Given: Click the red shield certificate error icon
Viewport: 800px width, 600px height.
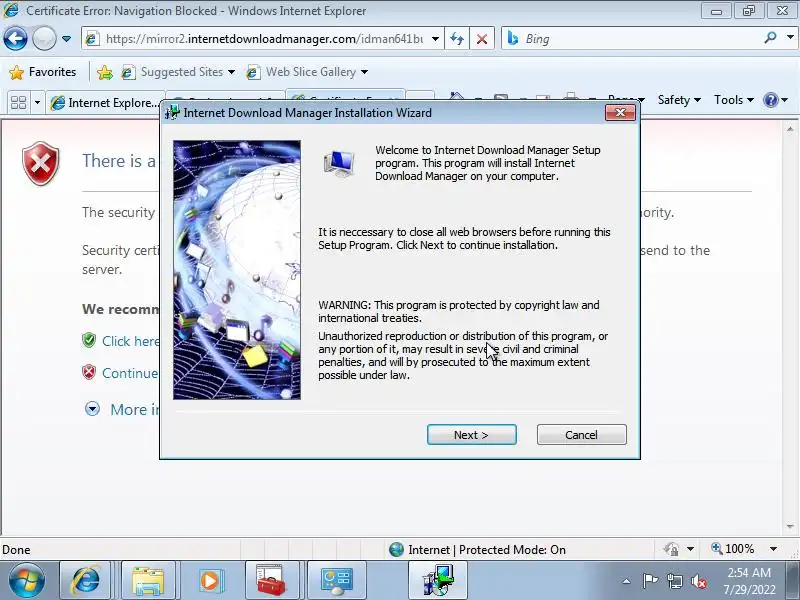Looking at the screenshot, I should [x=41, y=163].
